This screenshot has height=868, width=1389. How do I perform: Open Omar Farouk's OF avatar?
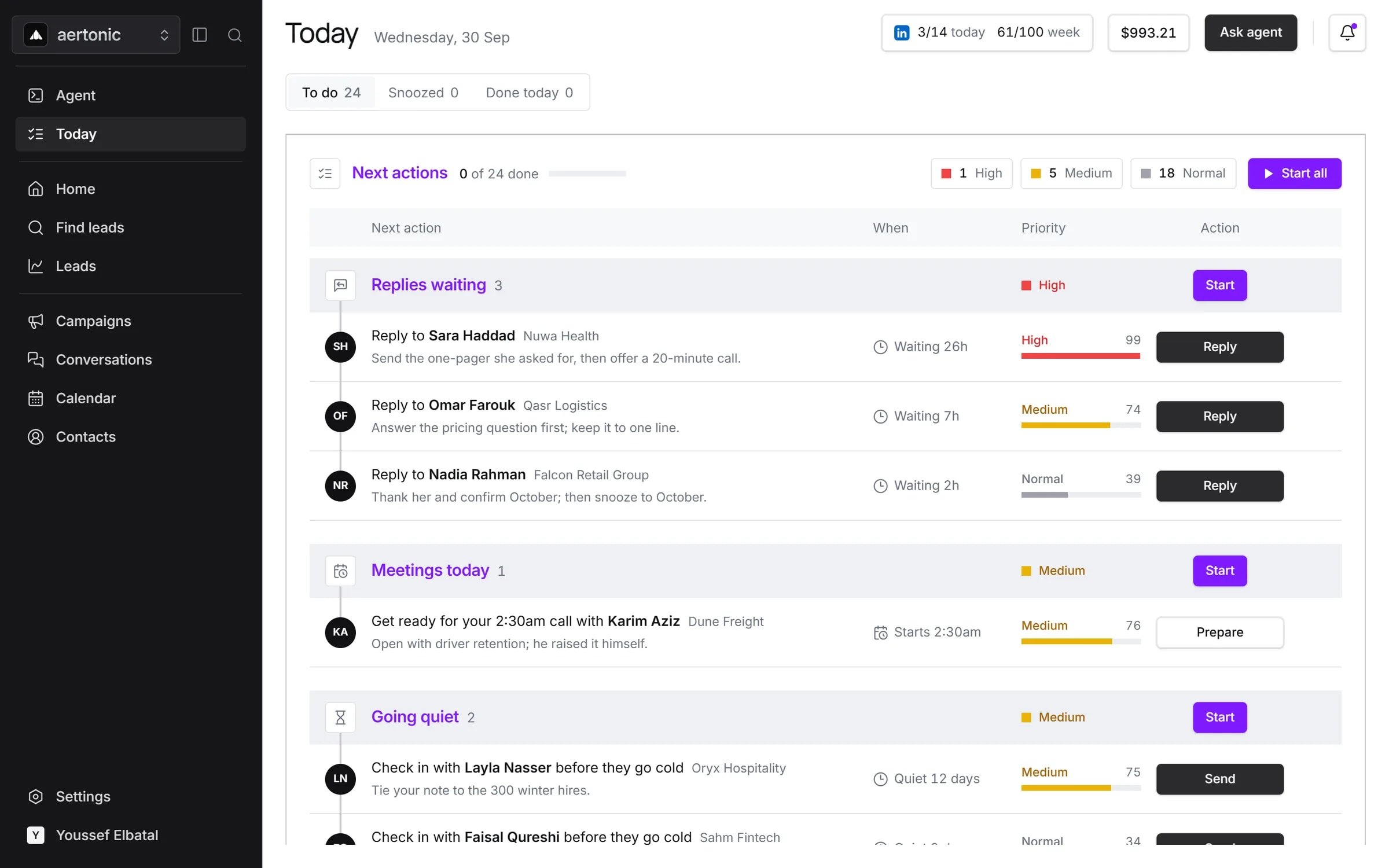tap(340, 416)
